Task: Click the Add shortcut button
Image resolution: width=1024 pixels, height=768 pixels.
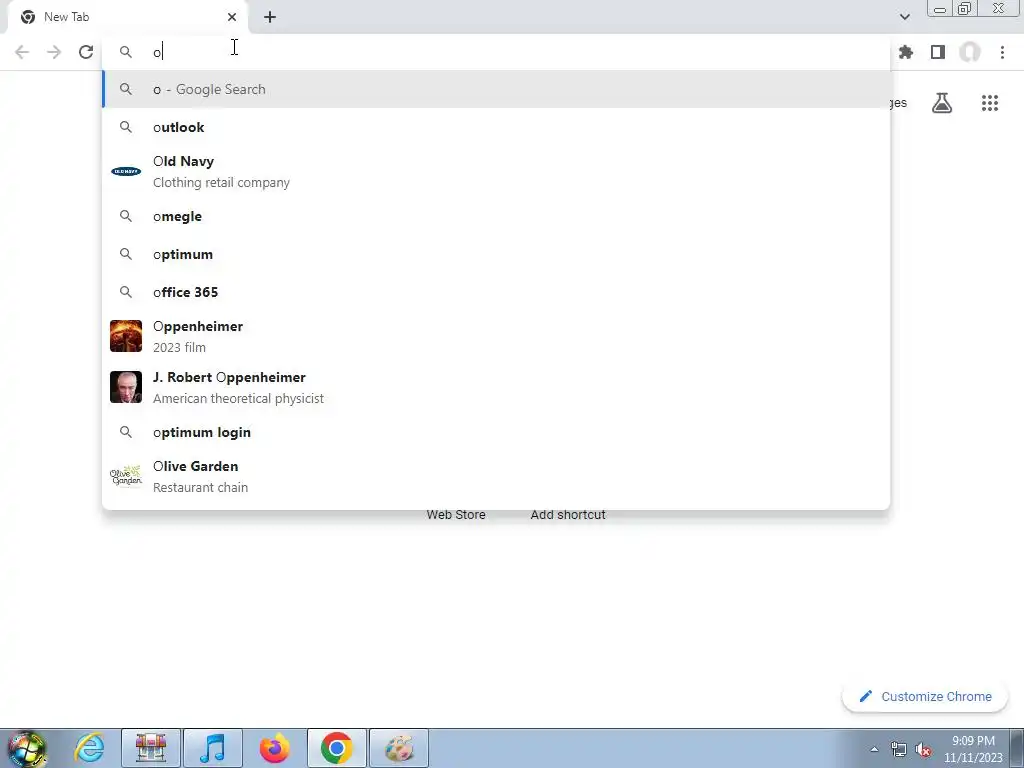Action: tap(568, 515)
